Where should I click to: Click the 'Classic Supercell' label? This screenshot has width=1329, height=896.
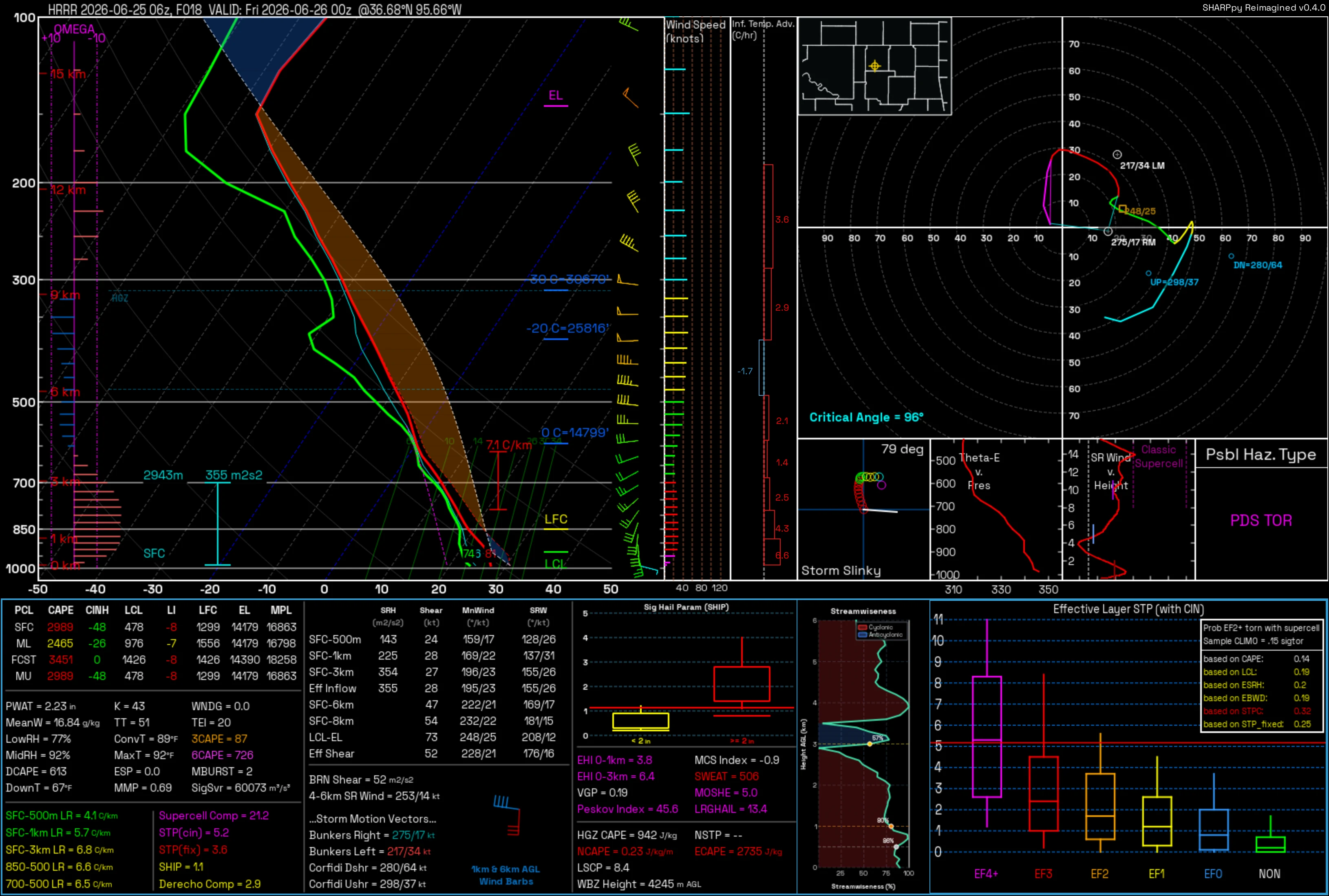click(x=1159, y=457)
